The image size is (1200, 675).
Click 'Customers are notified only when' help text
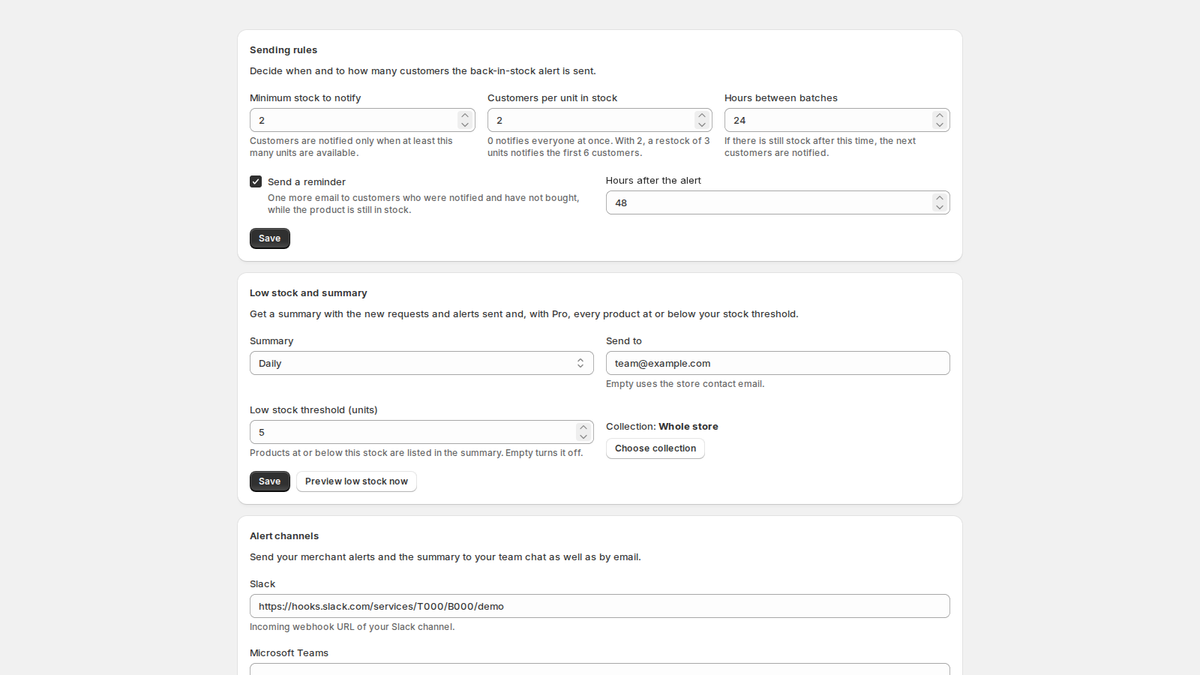pyautogui.click(x=351, y=147)
